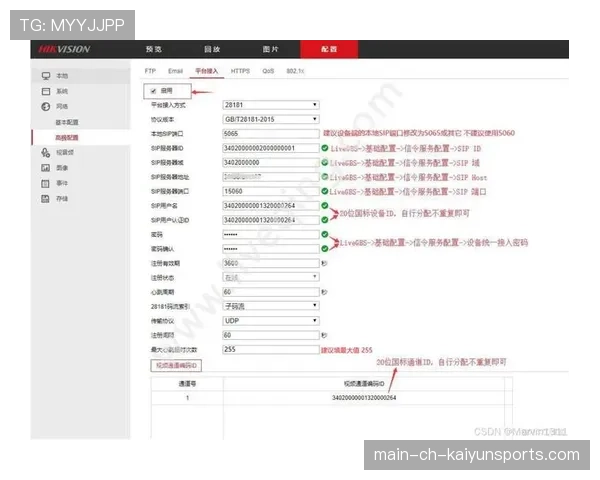Go to the 预览 live view tab
This screenshot has height=480, width=600.
click(154, 49)
